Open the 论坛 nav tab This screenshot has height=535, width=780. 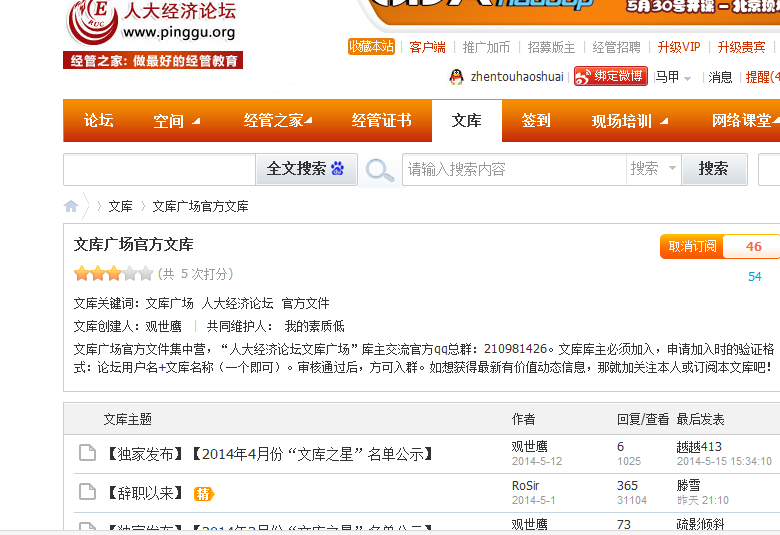tap(98, 120)
